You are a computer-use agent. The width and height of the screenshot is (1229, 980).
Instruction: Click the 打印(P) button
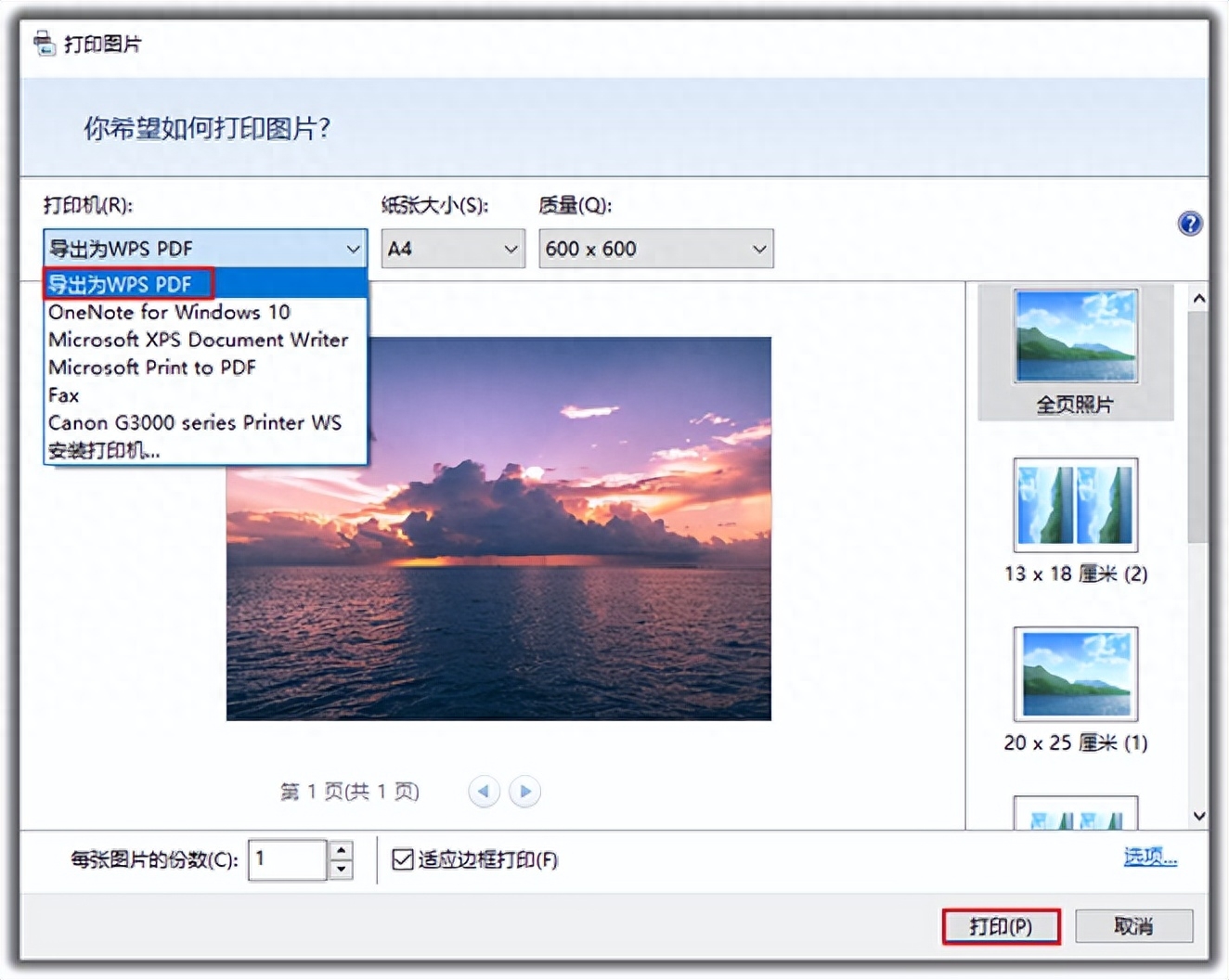click(1001, 926)
